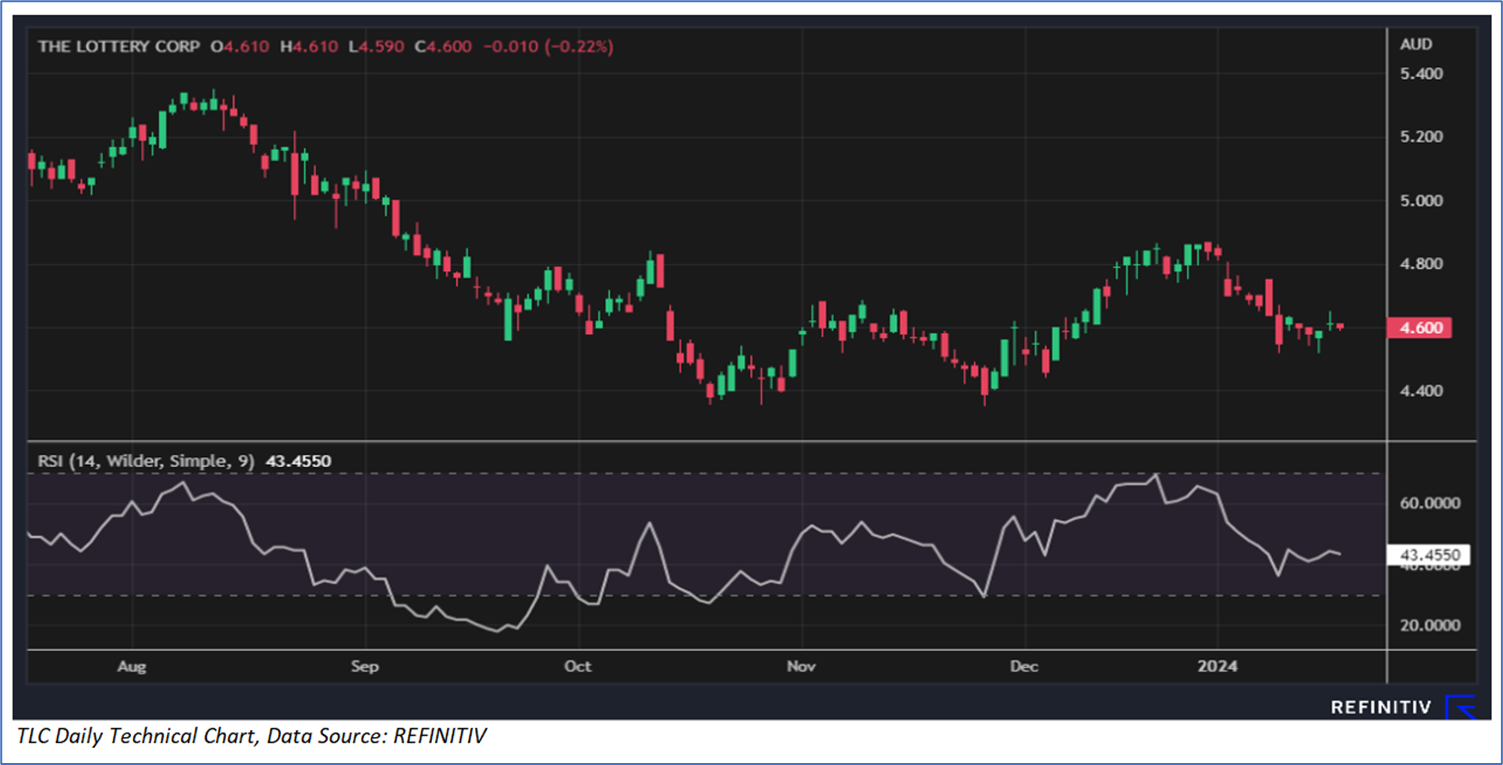Screen dimensions: 1503x765
Task: Click the 5.000 price axis label
Action: [1421, 201]
